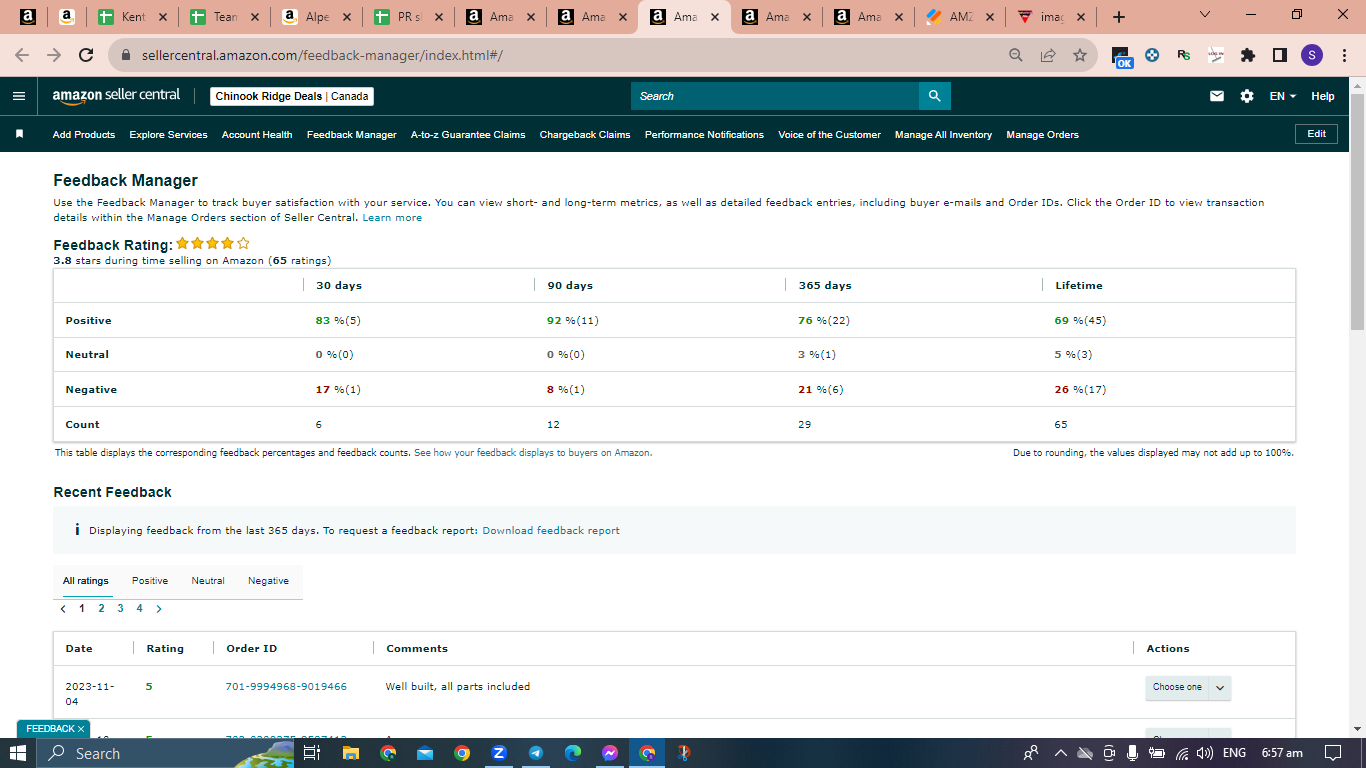Go to next feedback page arrow
The image size is (1366, 768).
coord(159,608)
